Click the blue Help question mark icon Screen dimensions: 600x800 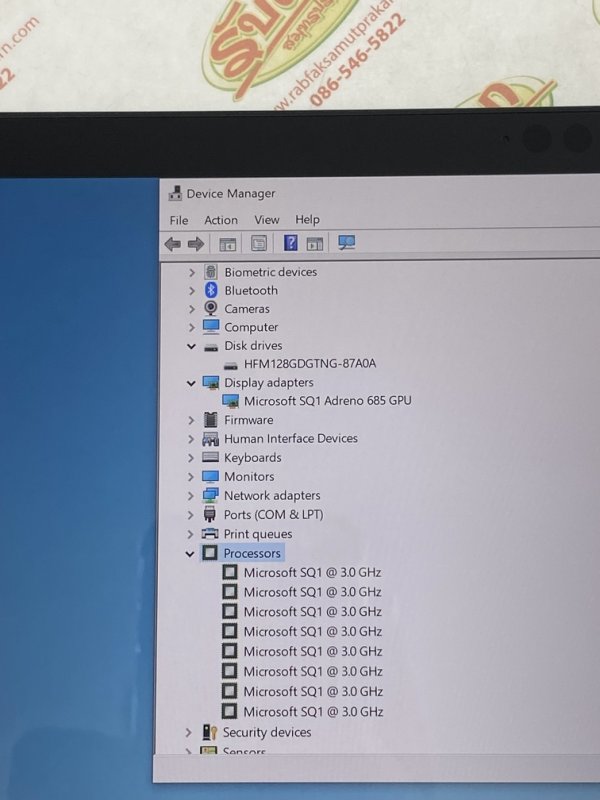(290, 242)
